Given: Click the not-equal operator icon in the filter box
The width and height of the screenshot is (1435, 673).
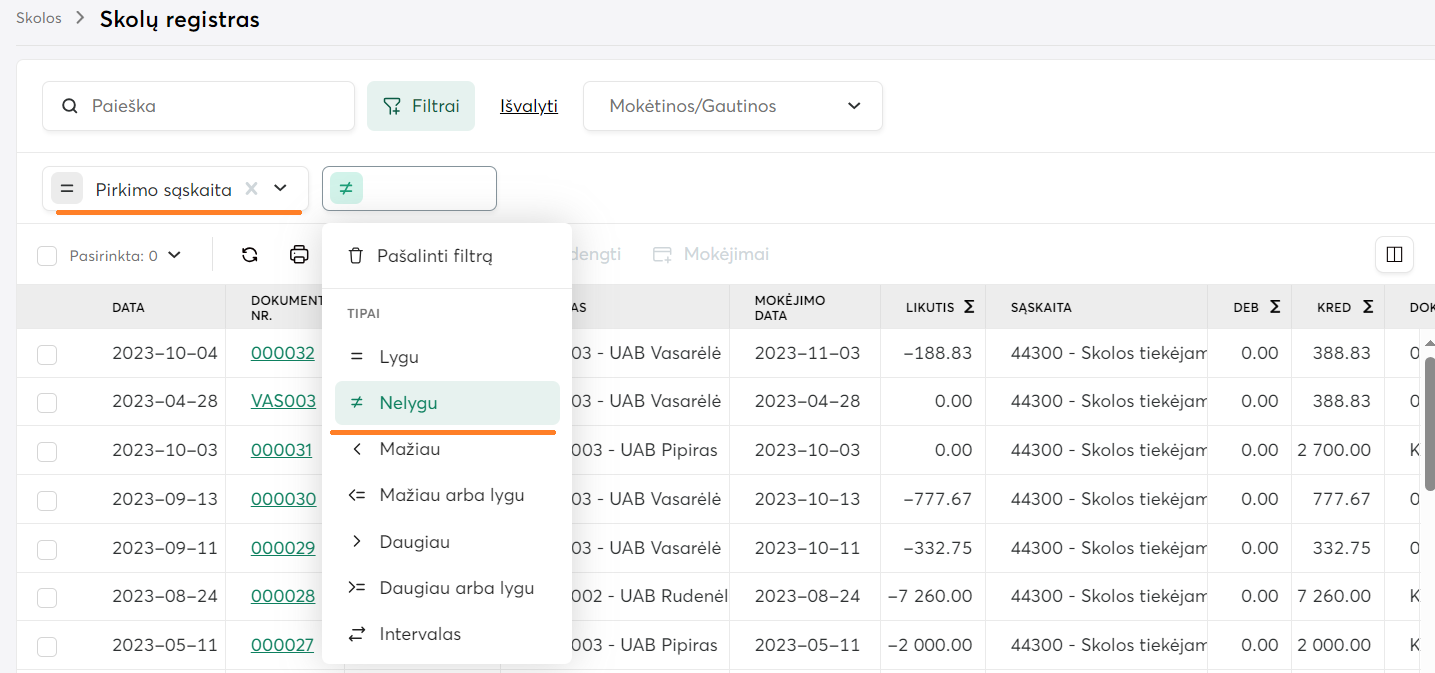Looking at the screenshot, I should click(x=346, y=188).
